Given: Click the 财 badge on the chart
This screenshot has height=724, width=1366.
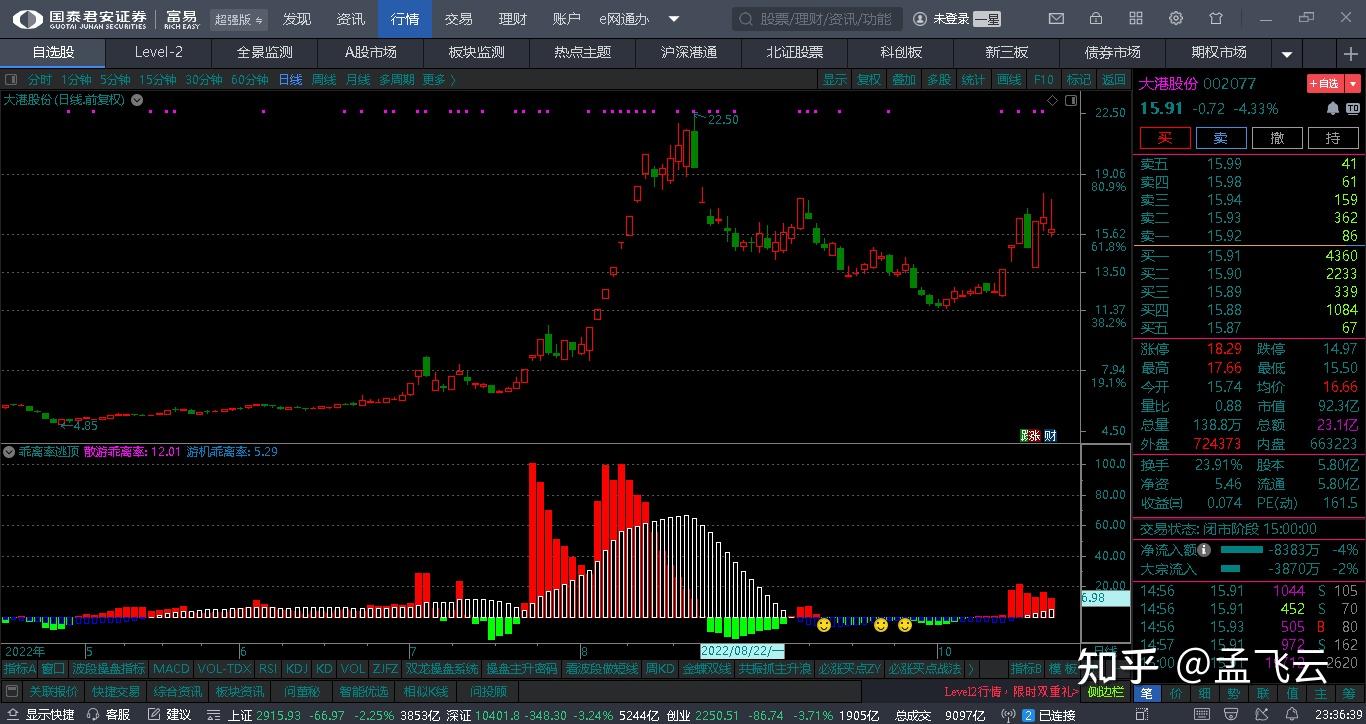Looking at the screenshot, I should point(1050,435).
